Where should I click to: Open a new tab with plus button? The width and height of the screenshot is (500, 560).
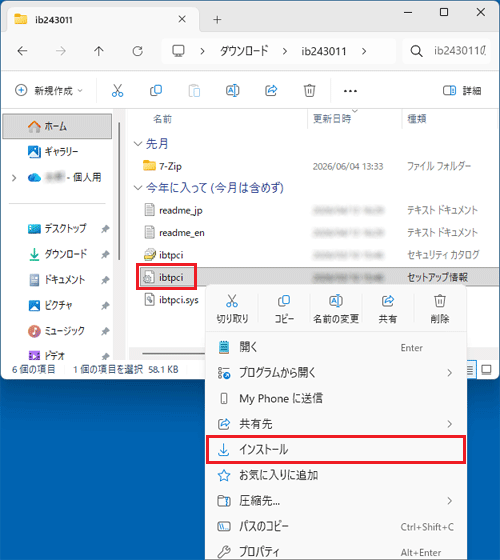point(217,20)
